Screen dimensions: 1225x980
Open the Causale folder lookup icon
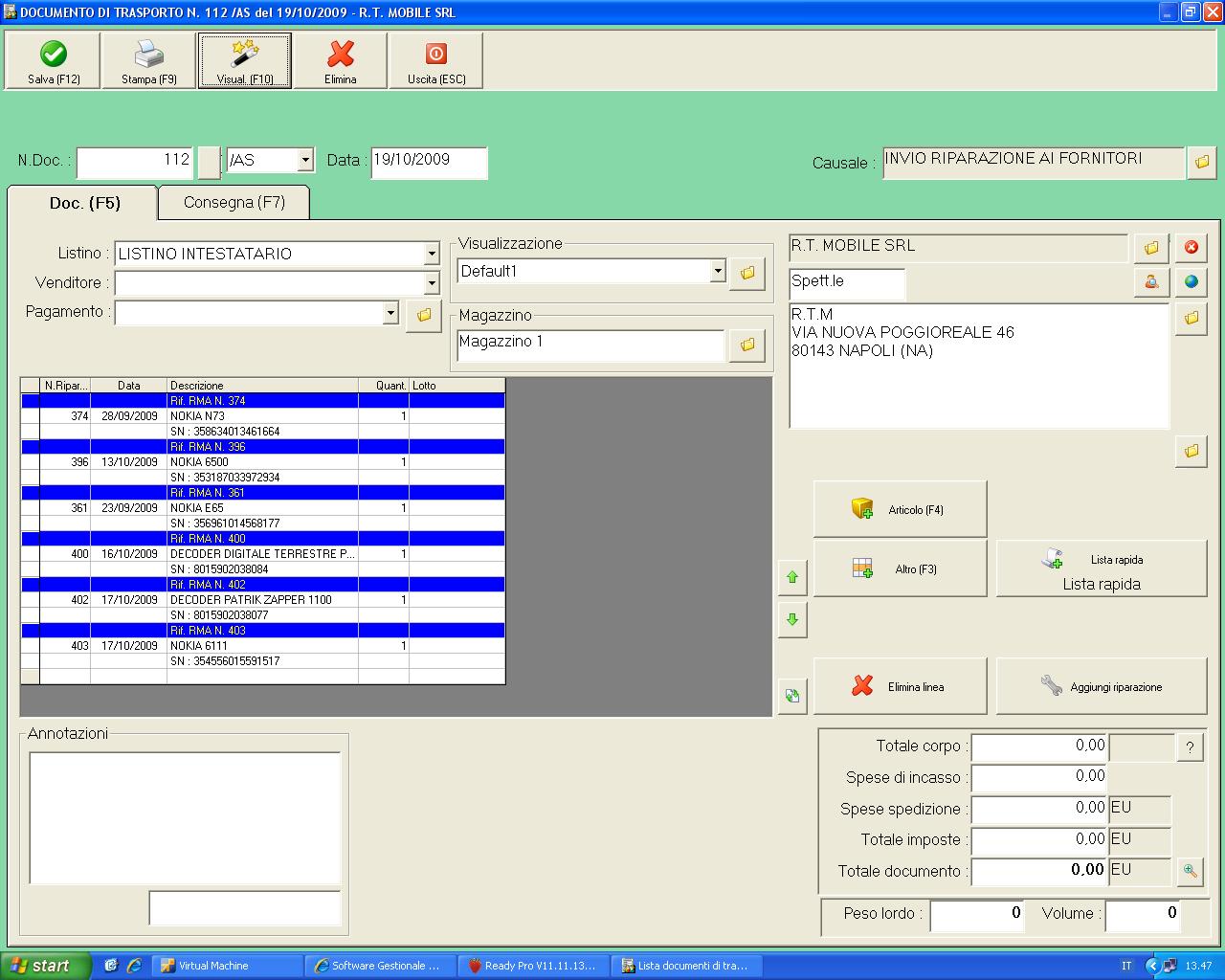tap(1201, 163)
